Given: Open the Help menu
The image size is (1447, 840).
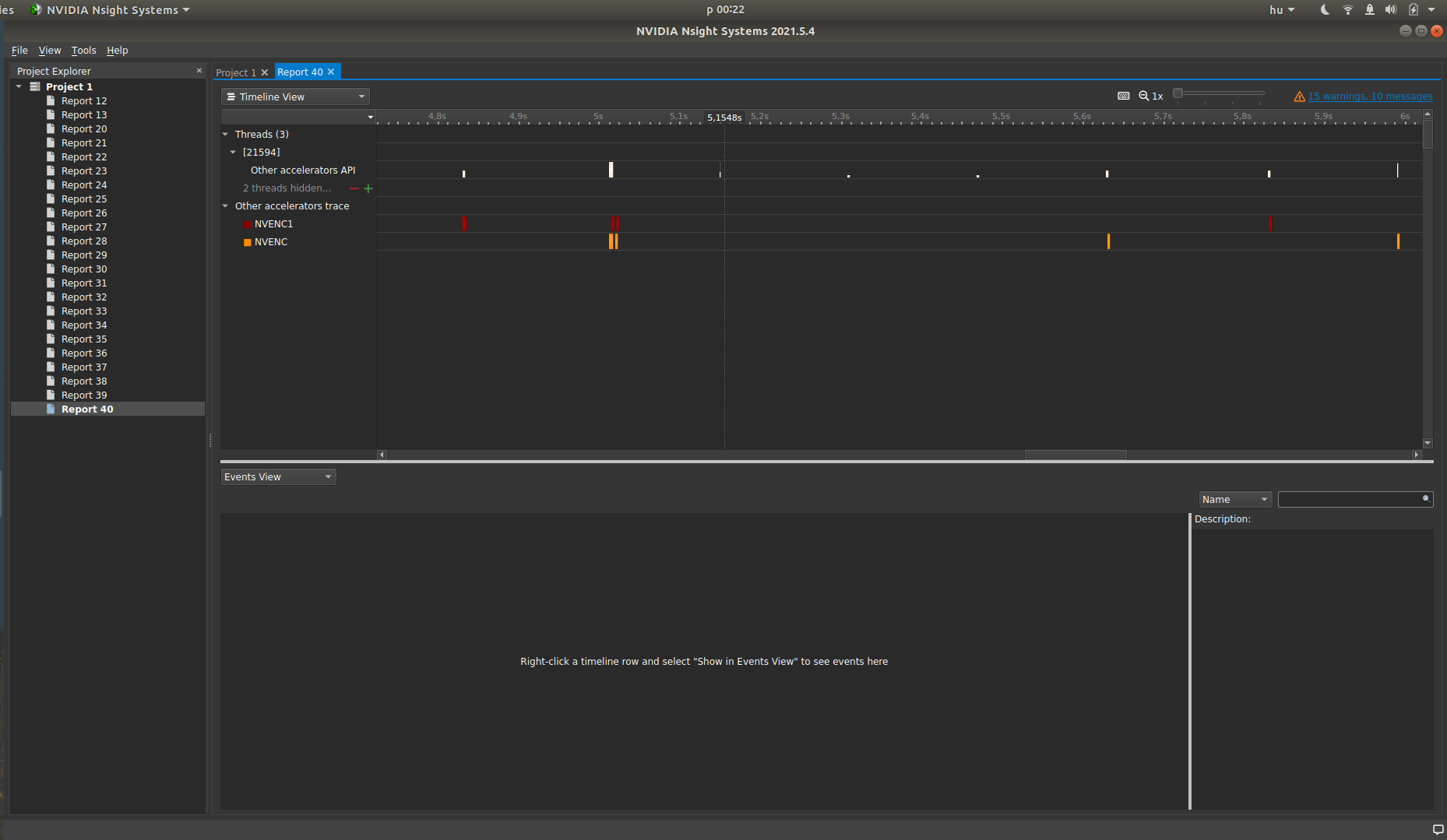Looking at the screenshot, I should pyautogui.click(x=118, y=50).
